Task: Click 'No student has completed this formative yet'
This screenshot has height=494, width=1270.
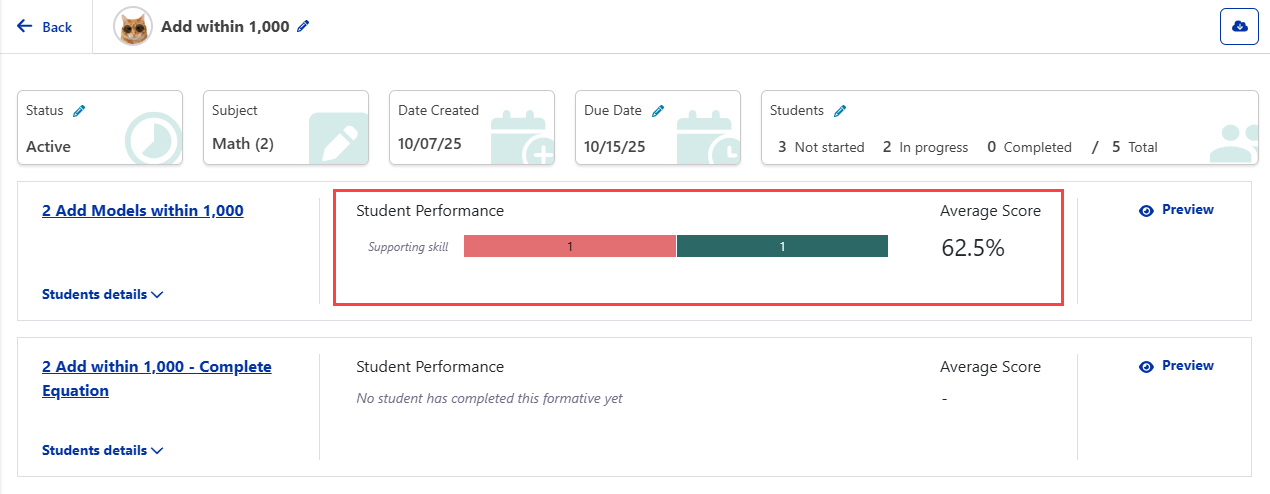Action: coord(489,398)
